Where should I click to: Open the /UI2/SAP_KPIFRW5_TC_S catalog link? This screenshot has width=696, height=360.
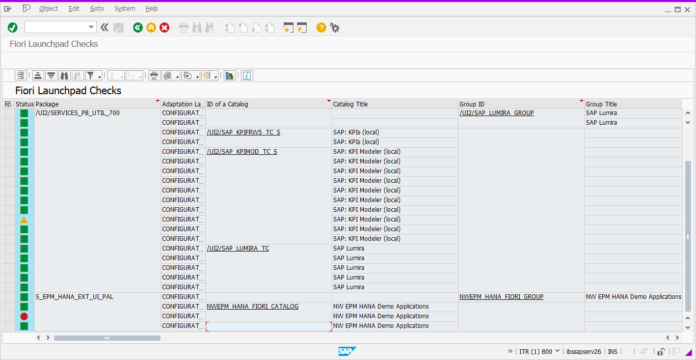[243, 132]
